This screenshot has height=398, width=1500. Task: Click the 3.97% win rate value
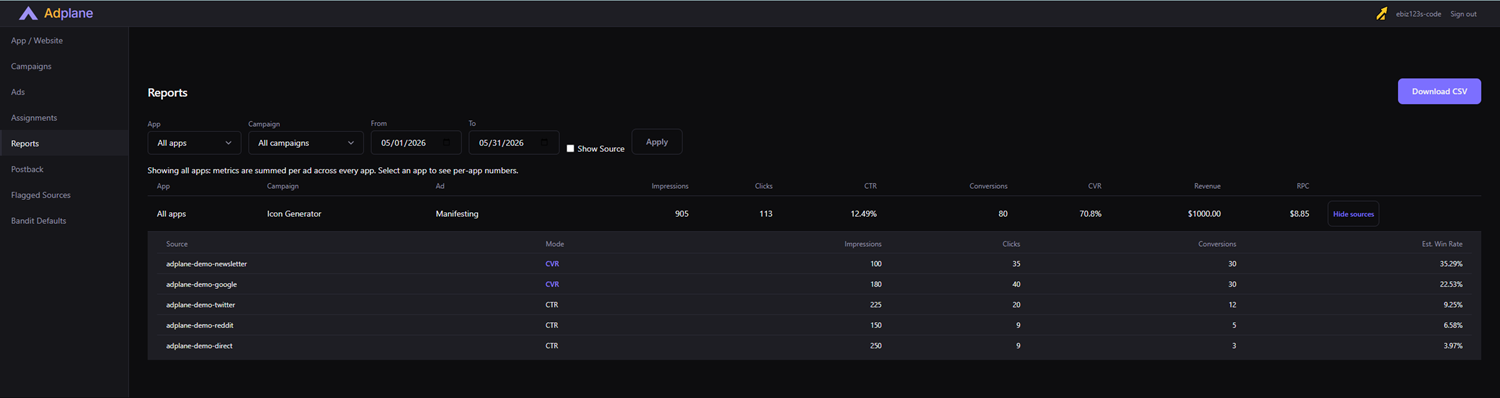pos(1453,346)
